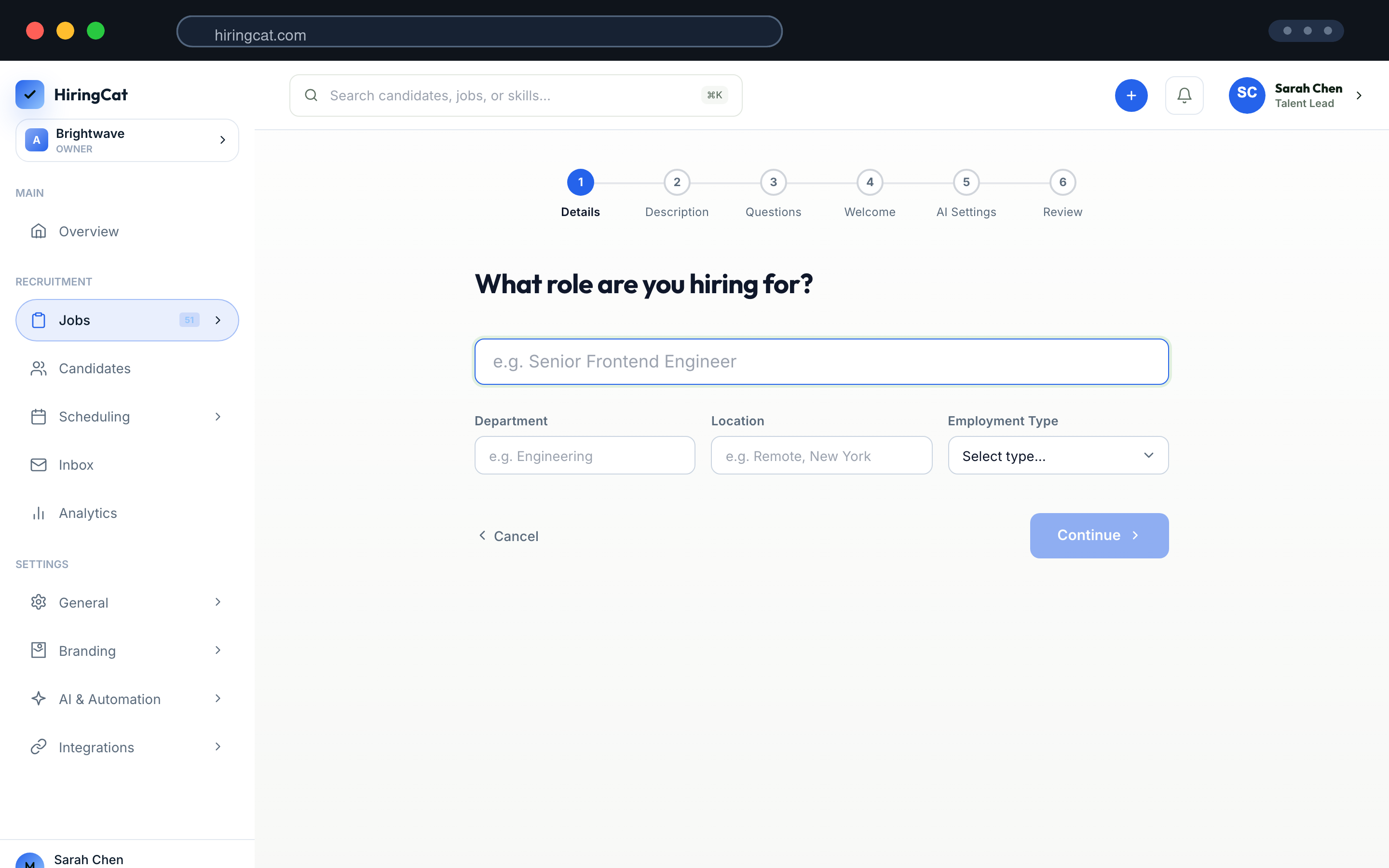Open Analytics in the sidebar
The image size is (1389, 868).
click(127, 513)
